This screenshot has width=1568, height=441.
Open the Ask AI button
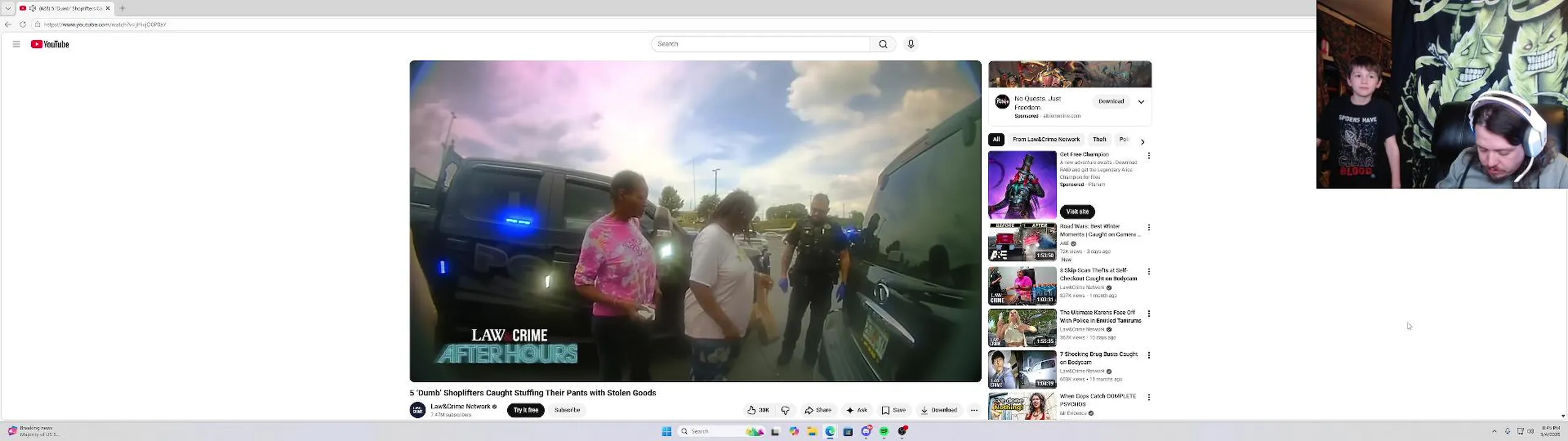click(857, 410)
